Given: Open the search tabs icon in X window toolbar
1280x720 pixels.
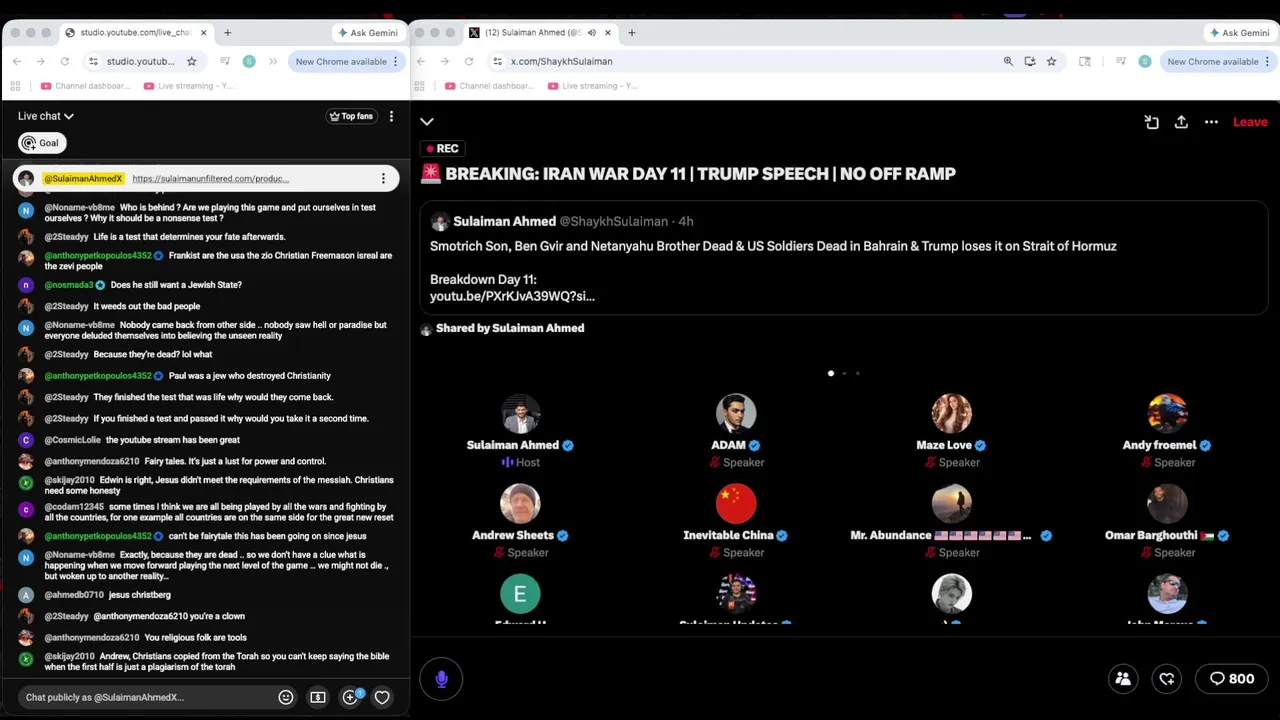Looking at the screenshot, I should pyautogui.click(x=1085, y=61).
